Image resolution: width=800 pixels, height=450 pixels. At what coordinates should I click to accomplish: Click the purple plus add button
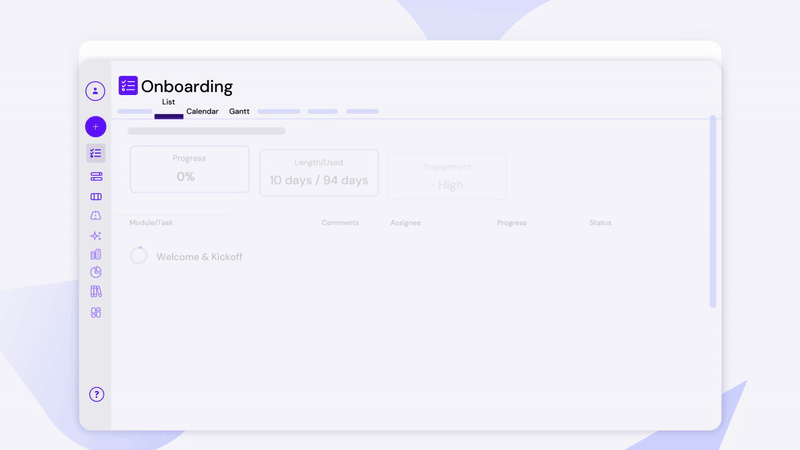(95, 127)
